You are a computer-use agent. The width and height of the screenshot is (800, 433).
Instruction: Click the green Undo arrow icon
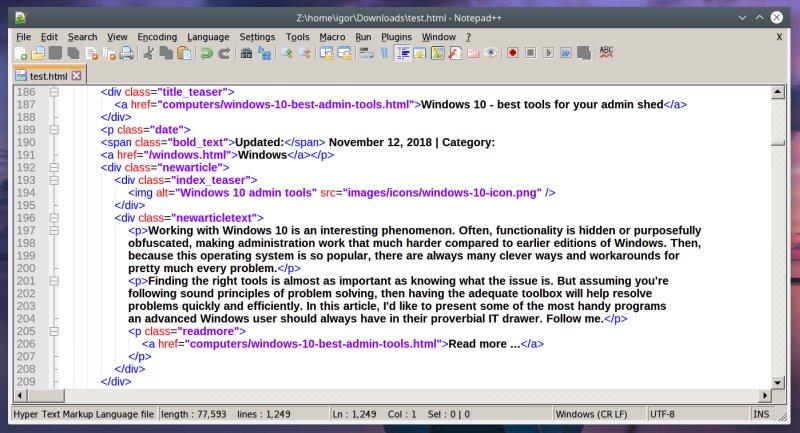tap(206, 53)
